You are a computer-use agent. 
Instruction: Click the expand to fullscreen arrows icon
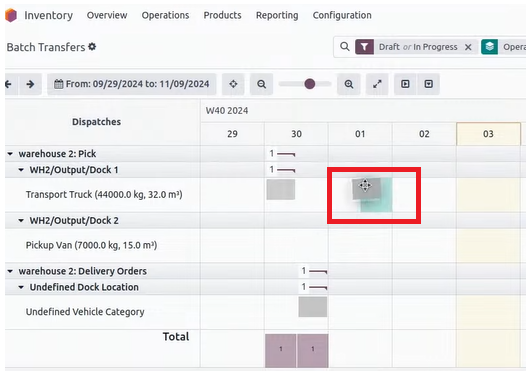tap(377, 84)
